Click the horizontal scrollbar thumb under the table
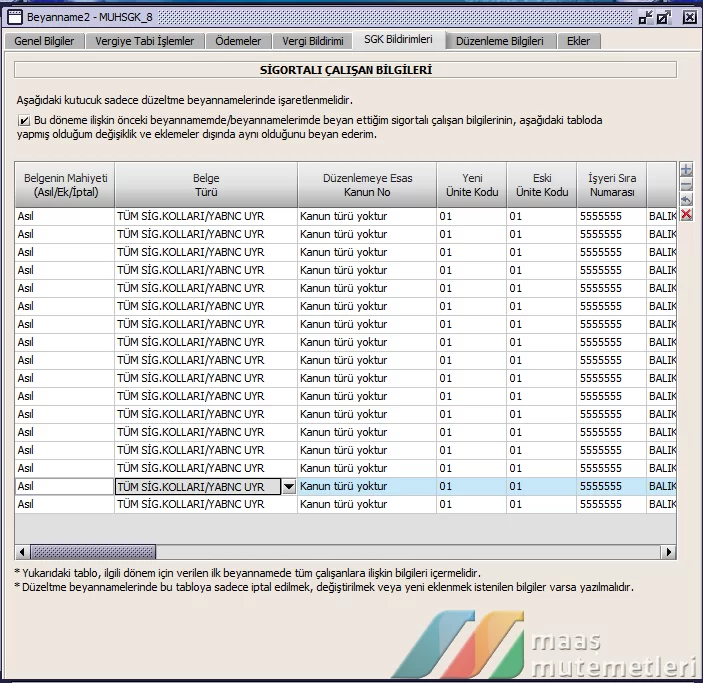703x683 pixels. point(93,552)
